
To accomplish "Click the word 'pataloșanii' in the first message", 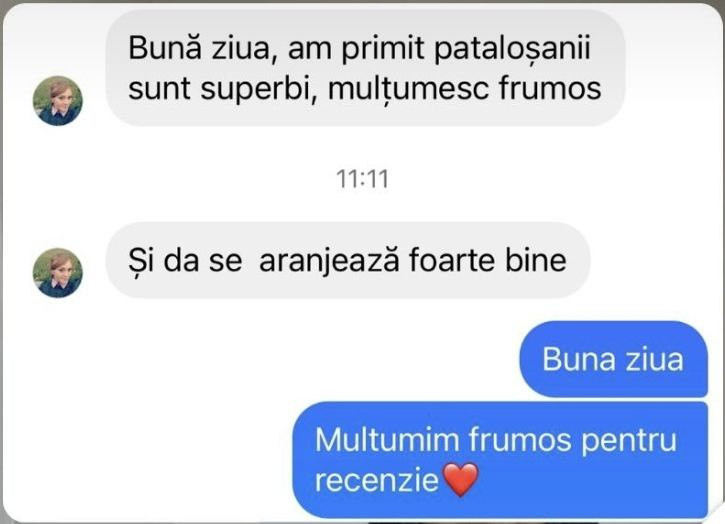I will [x=512, y=48].
